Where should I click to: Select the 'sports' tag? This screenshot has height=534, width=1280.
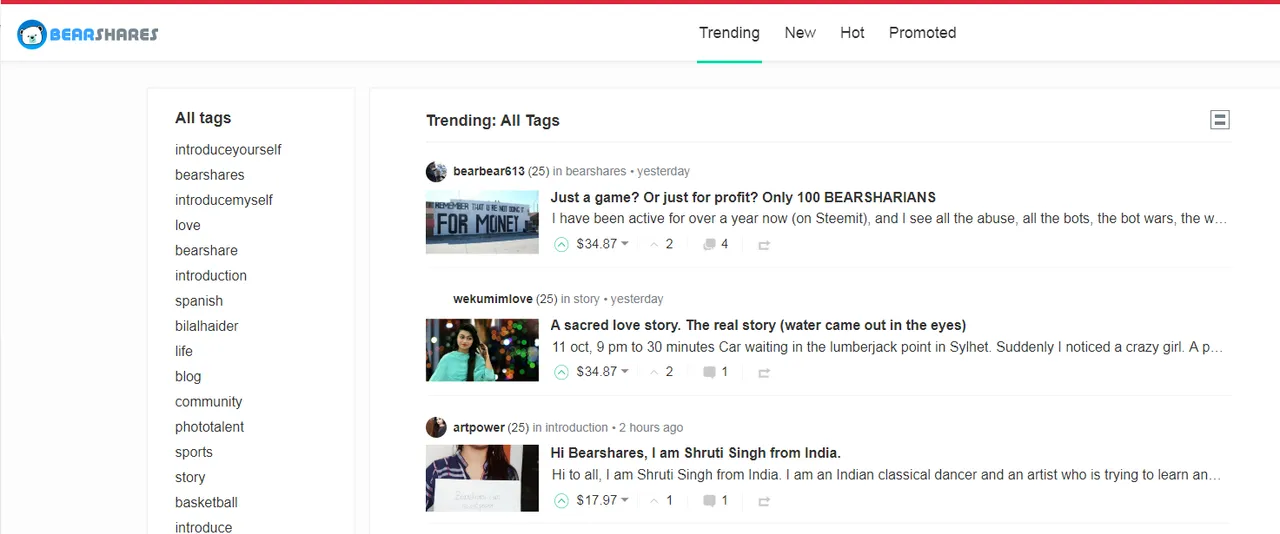(194, 452)
